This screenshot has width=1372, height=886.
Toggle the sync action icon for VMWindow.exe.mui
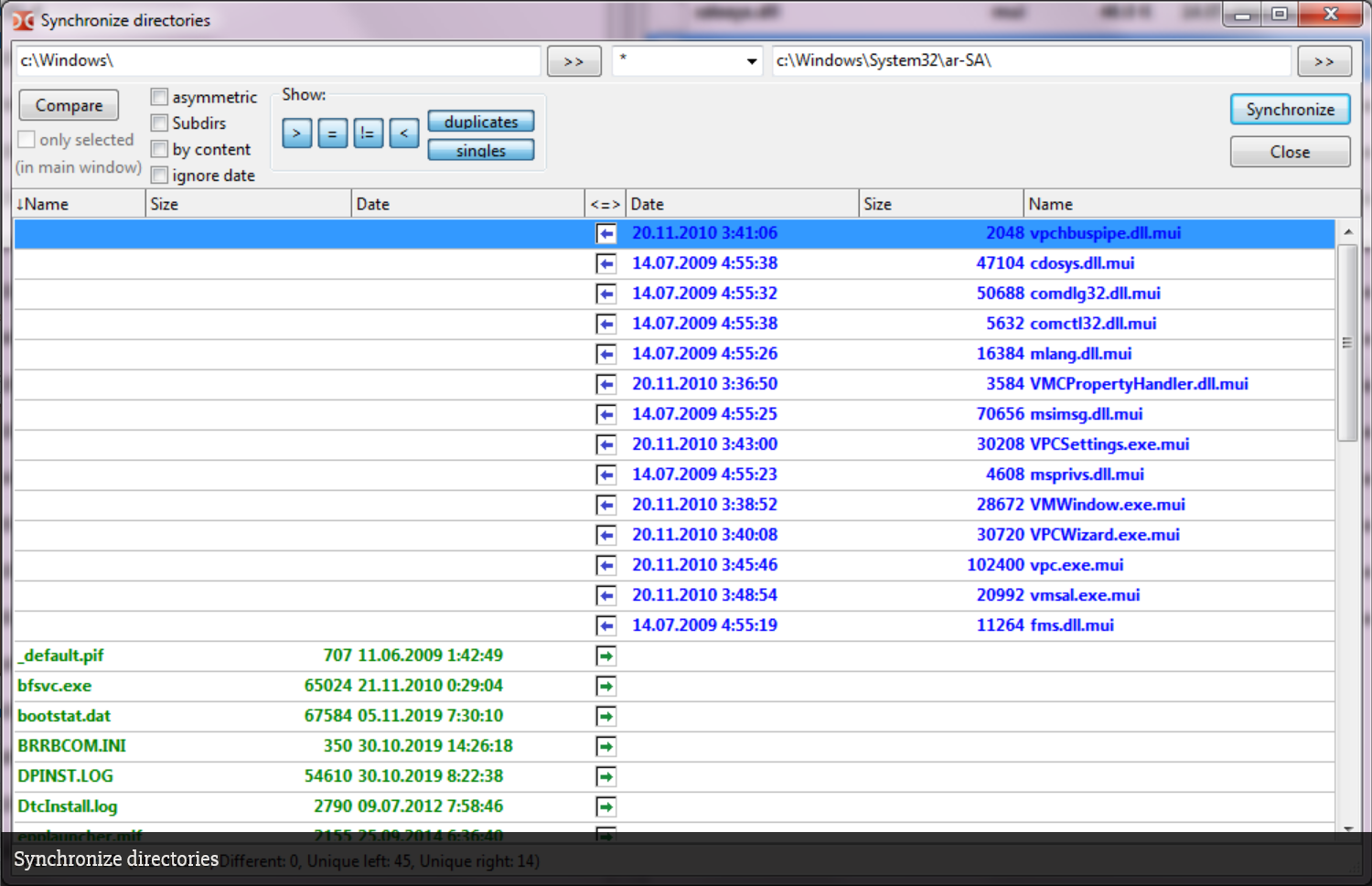(606, 505)
